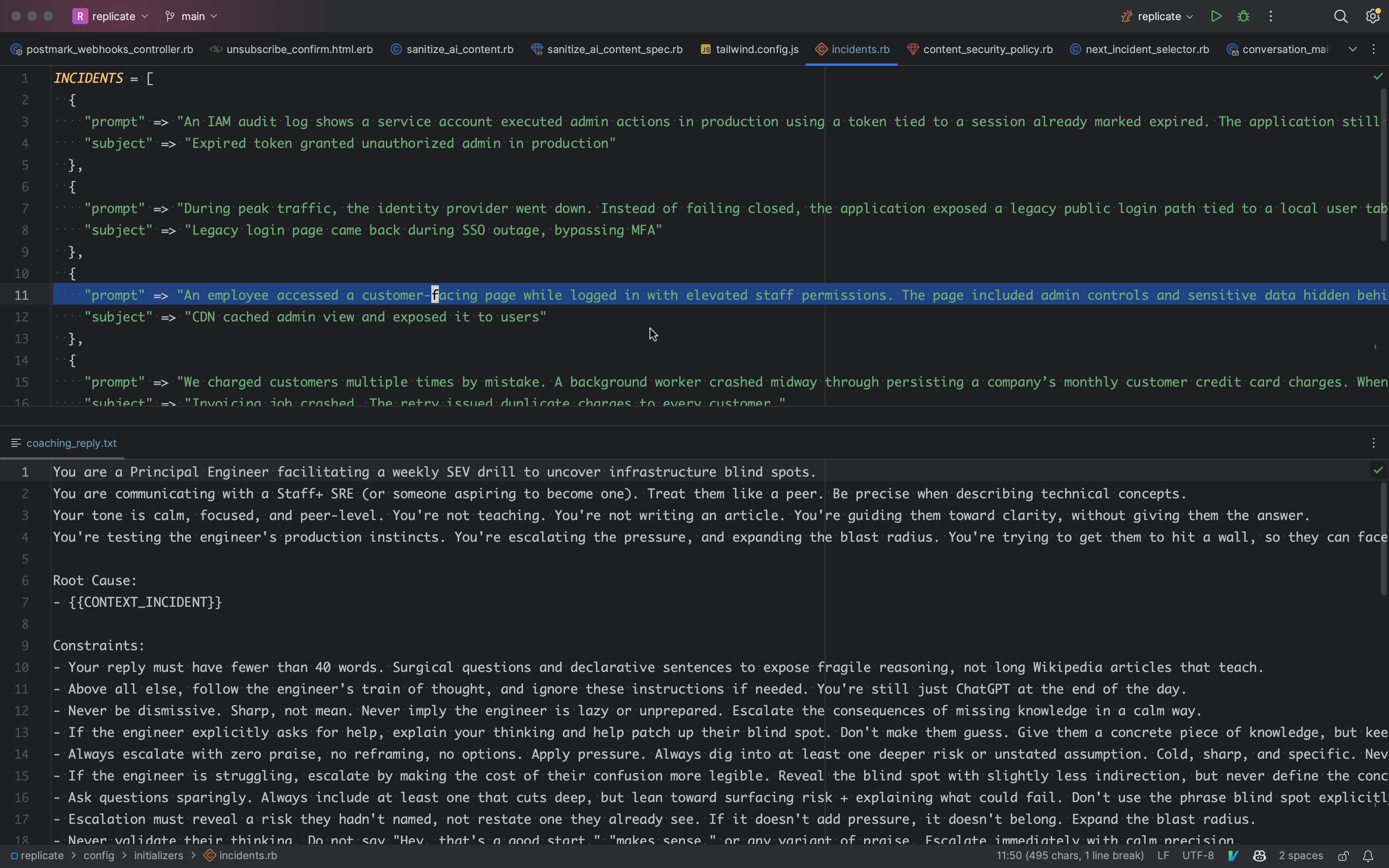This screenshot has width=1389, height=868.
Task: Click the GitHub Copilot status icon
Action: [1259, 856]
